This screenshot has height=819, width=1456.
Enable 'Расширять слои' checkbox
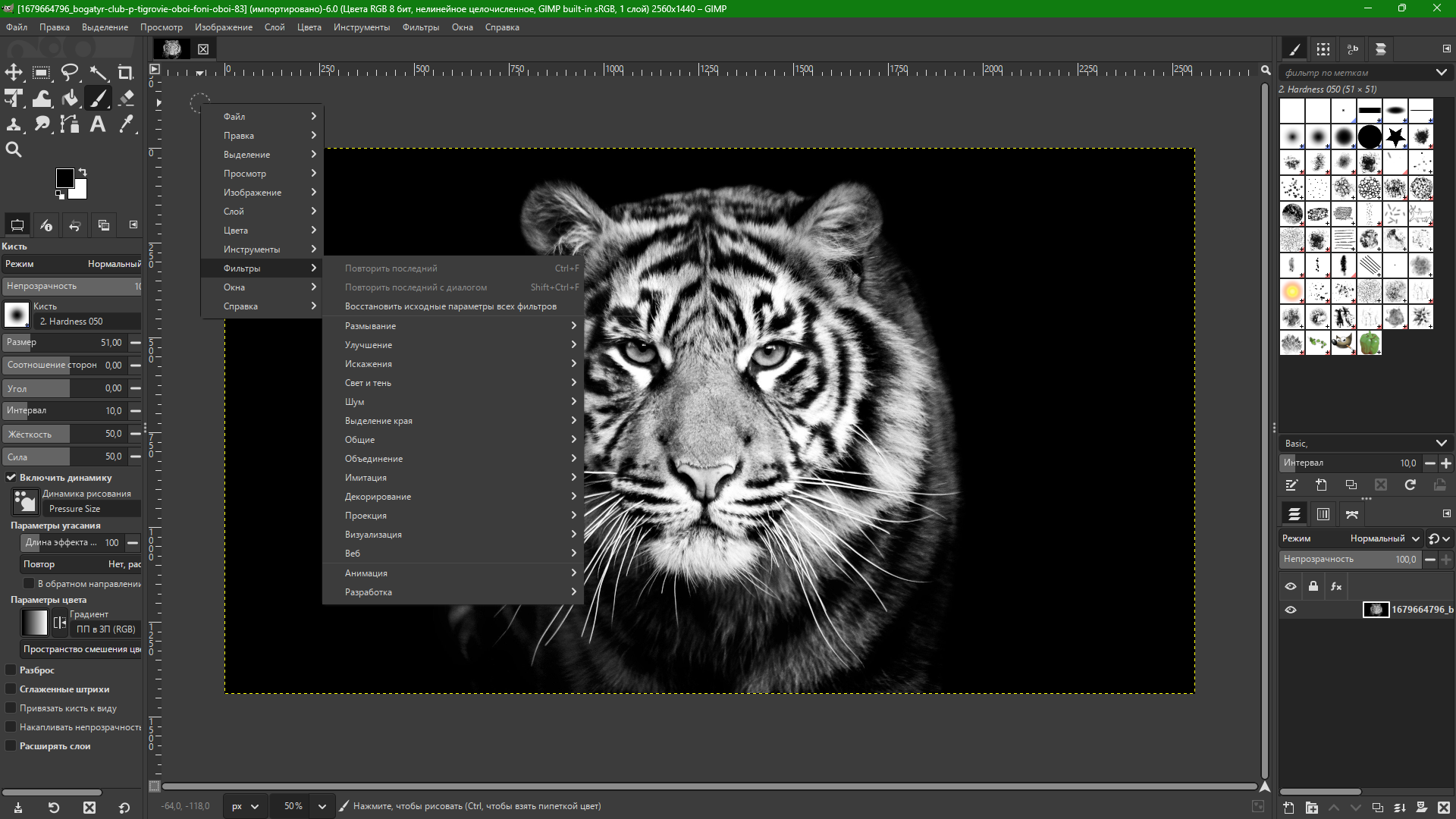[11, 746]
